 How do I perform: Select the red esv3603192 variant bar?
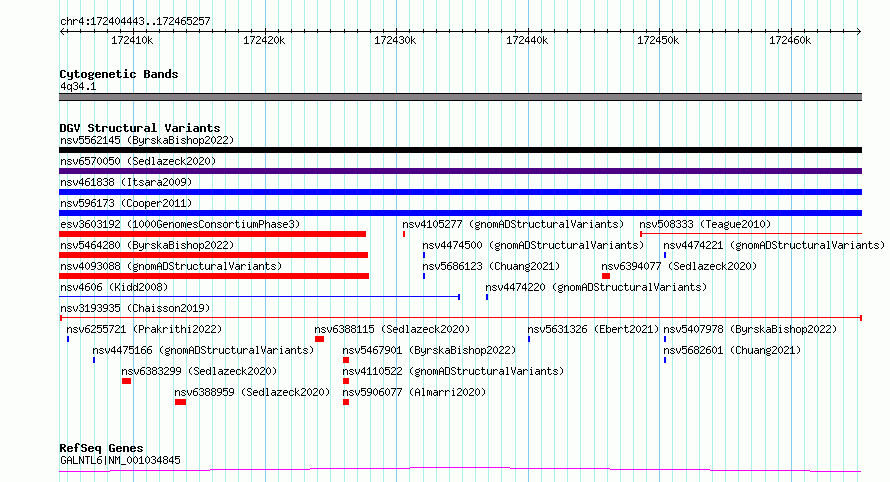[x=212, y=234]
